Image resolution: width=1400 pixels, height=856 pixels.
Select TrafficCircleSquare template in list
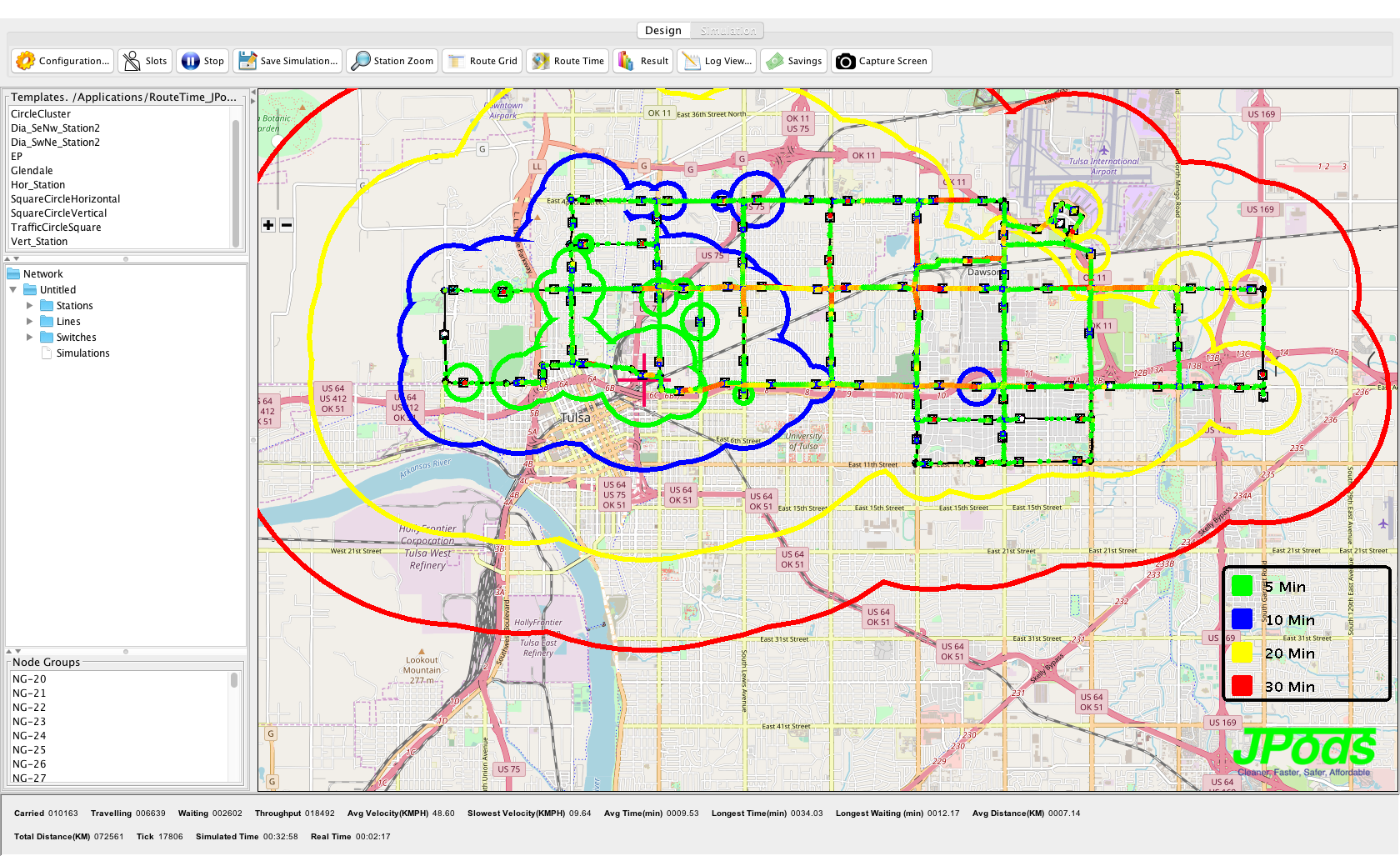pos(56,228)
